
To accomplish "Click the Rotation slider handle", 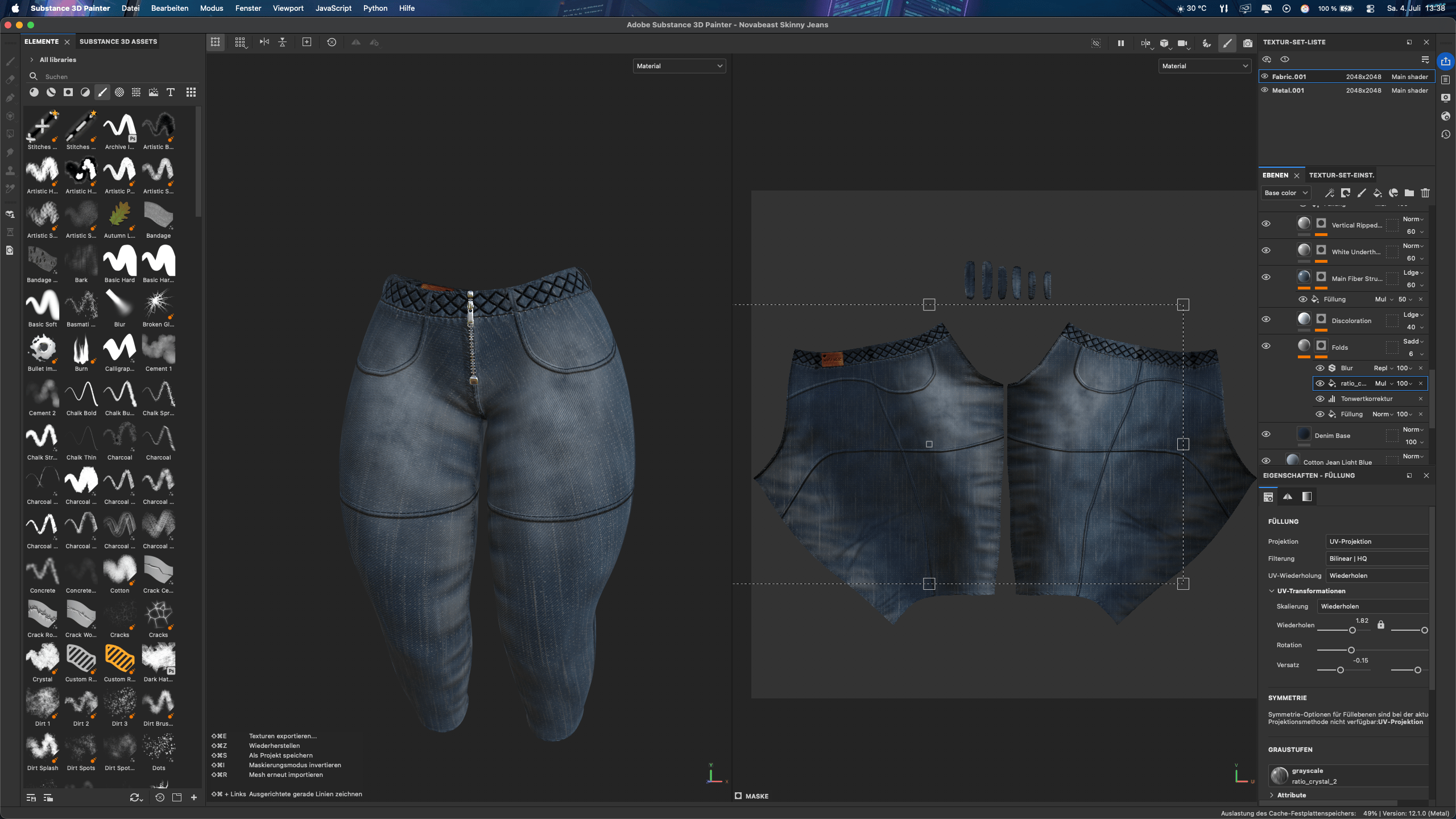I will 1351,650.
